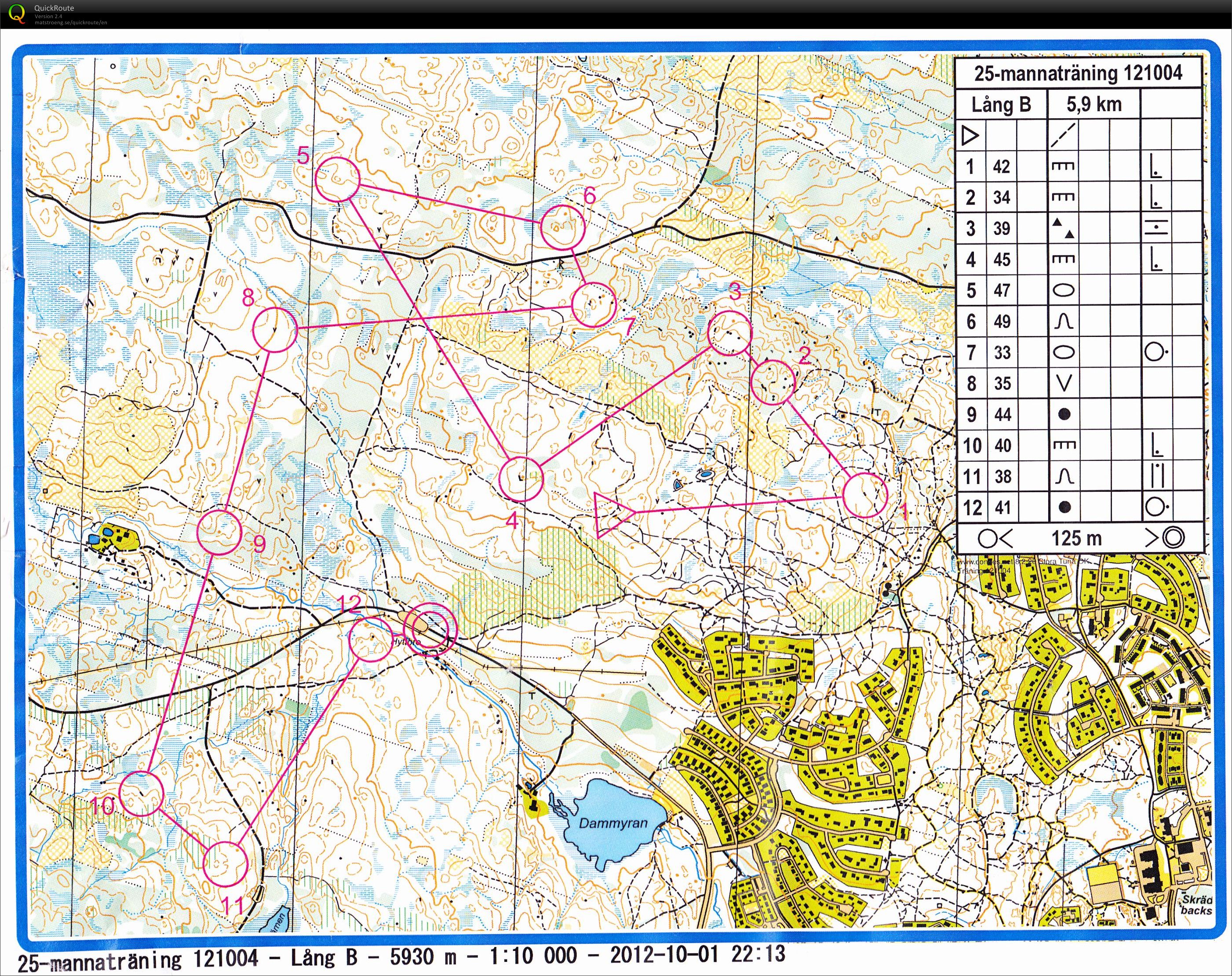Image resolution: width=1232 pixels, height=976 pixels.
Task: Open the matstroeng.se/quickroute/en link
Action: coord(71,22)
